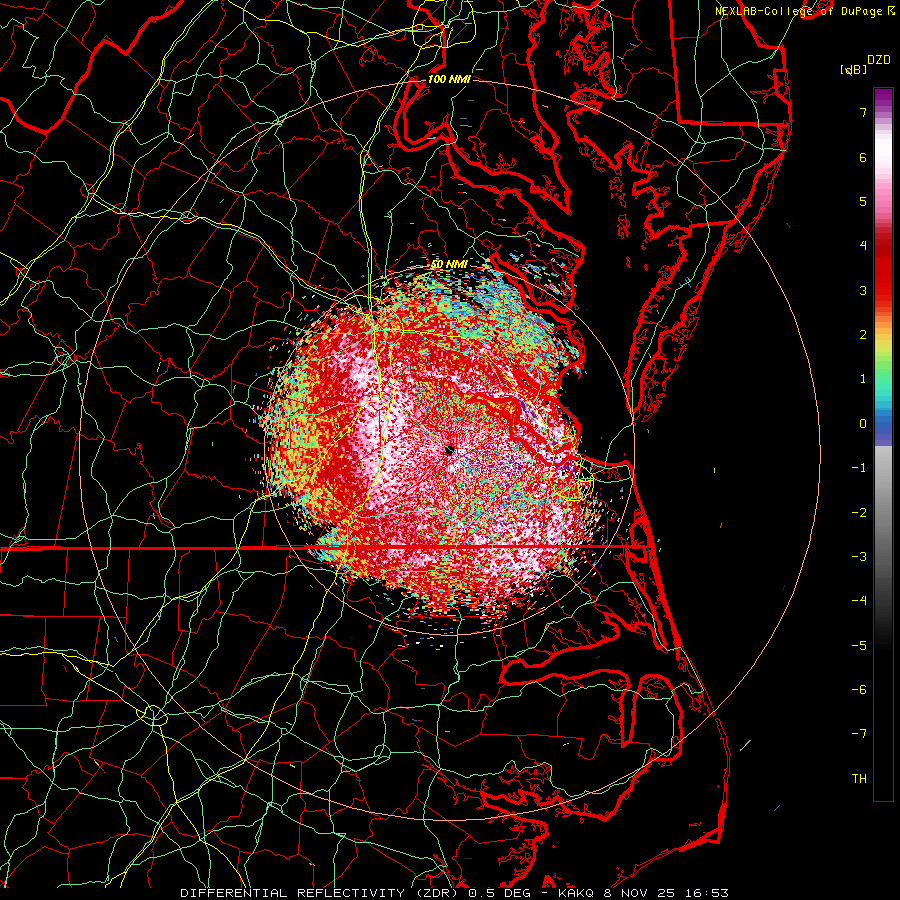Click the 0 value on color scale

(863, 424)
